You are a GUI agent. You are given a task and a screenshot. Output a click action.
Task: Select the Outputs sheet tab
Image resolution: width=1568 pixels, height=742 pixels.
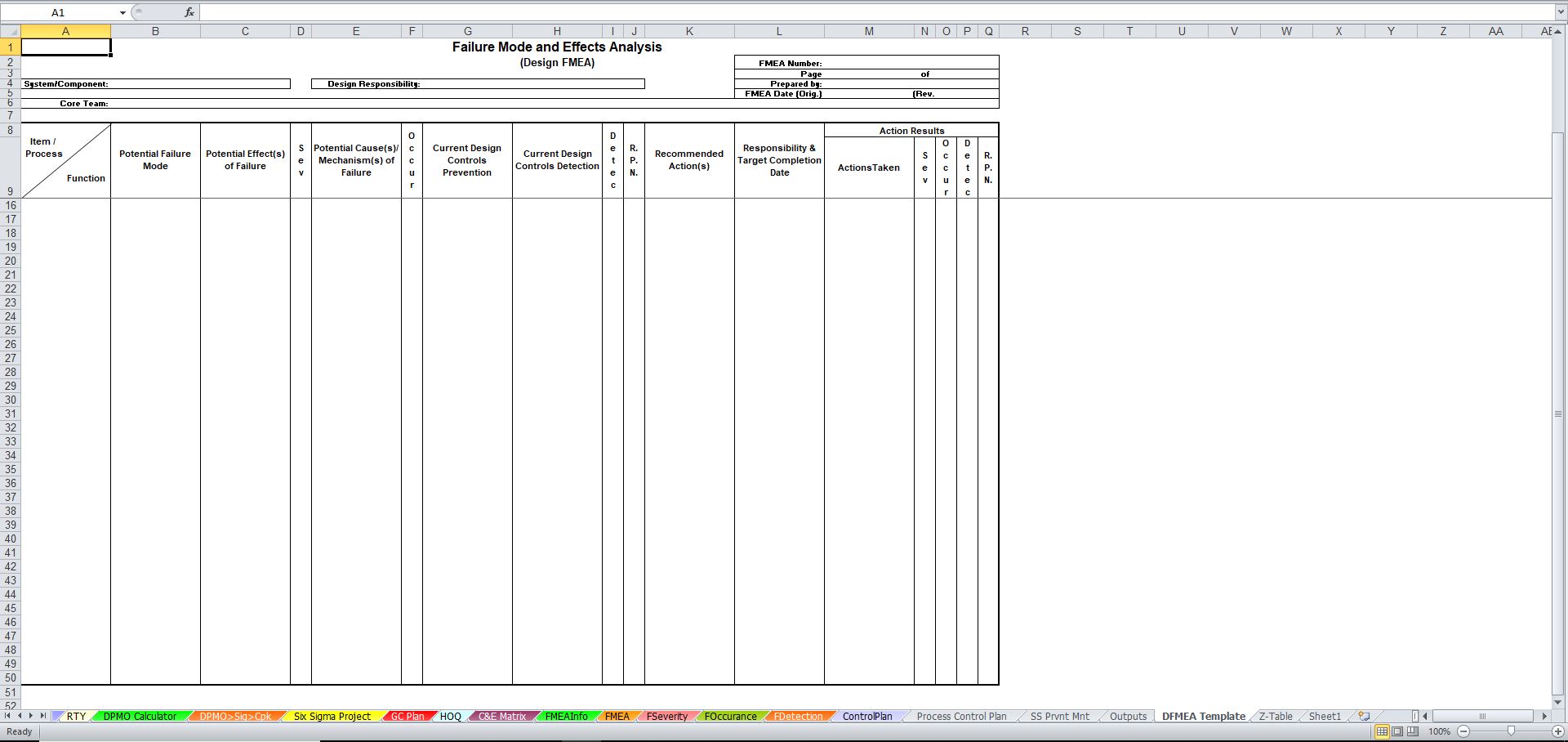[x=1128, y=717]
